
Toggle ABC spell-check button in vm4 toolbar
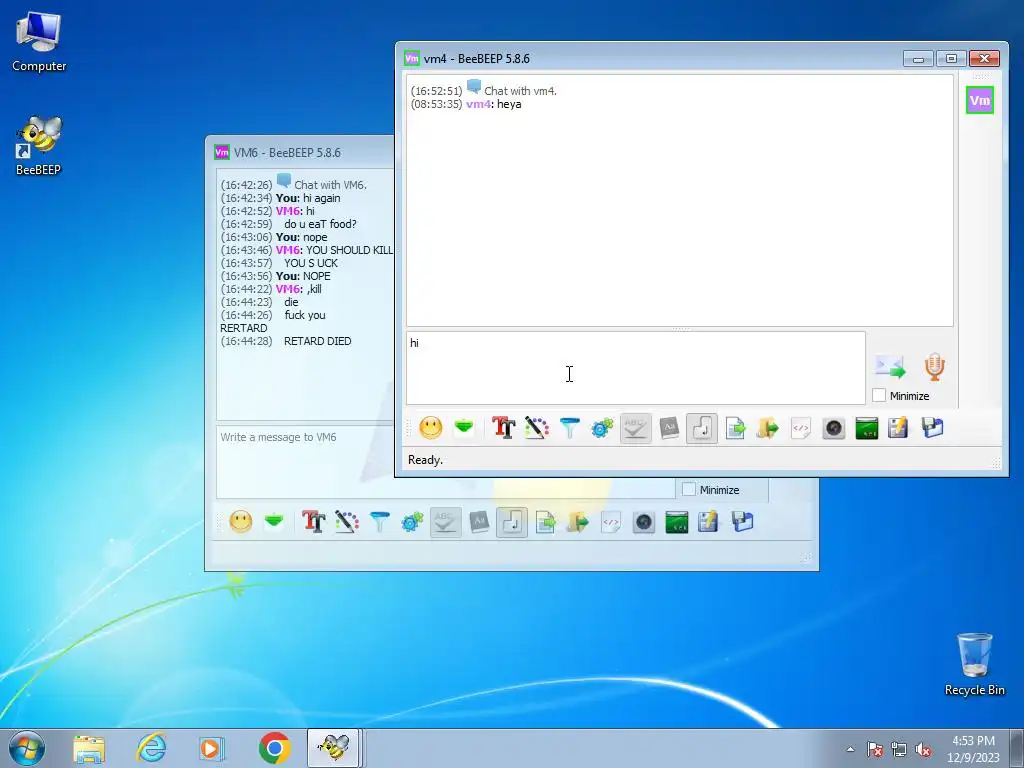pos(635,428)
